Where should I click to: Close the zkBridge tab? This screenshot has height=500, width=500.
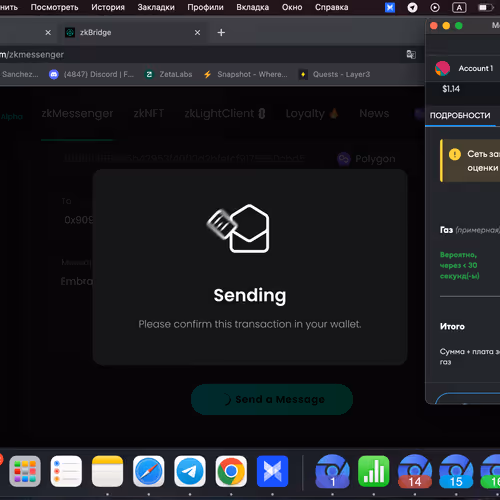[x=197, y=32]
